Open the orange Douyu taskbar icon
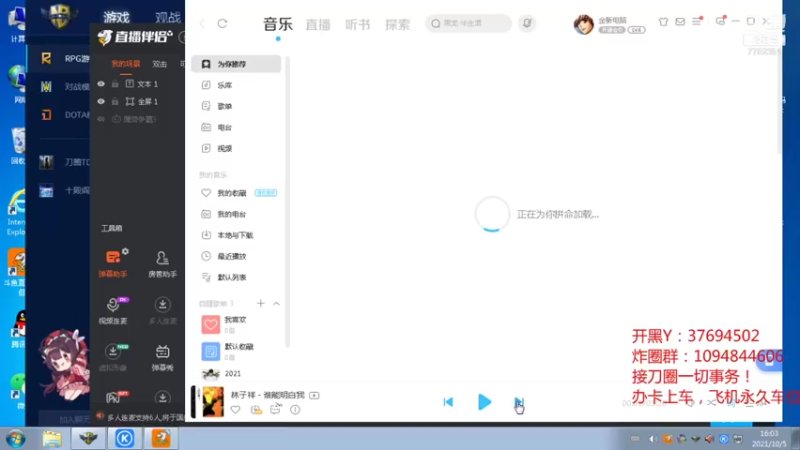 (x=161, y=439)
